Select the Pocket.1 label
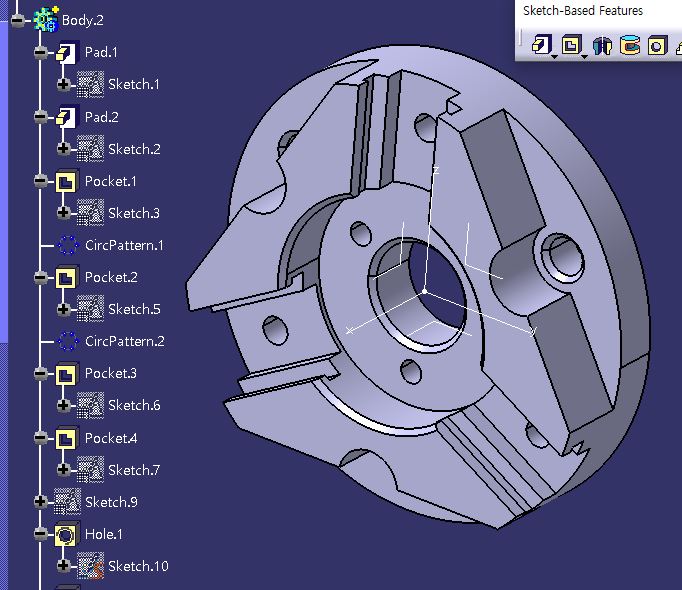 click(x=111, y=181)
